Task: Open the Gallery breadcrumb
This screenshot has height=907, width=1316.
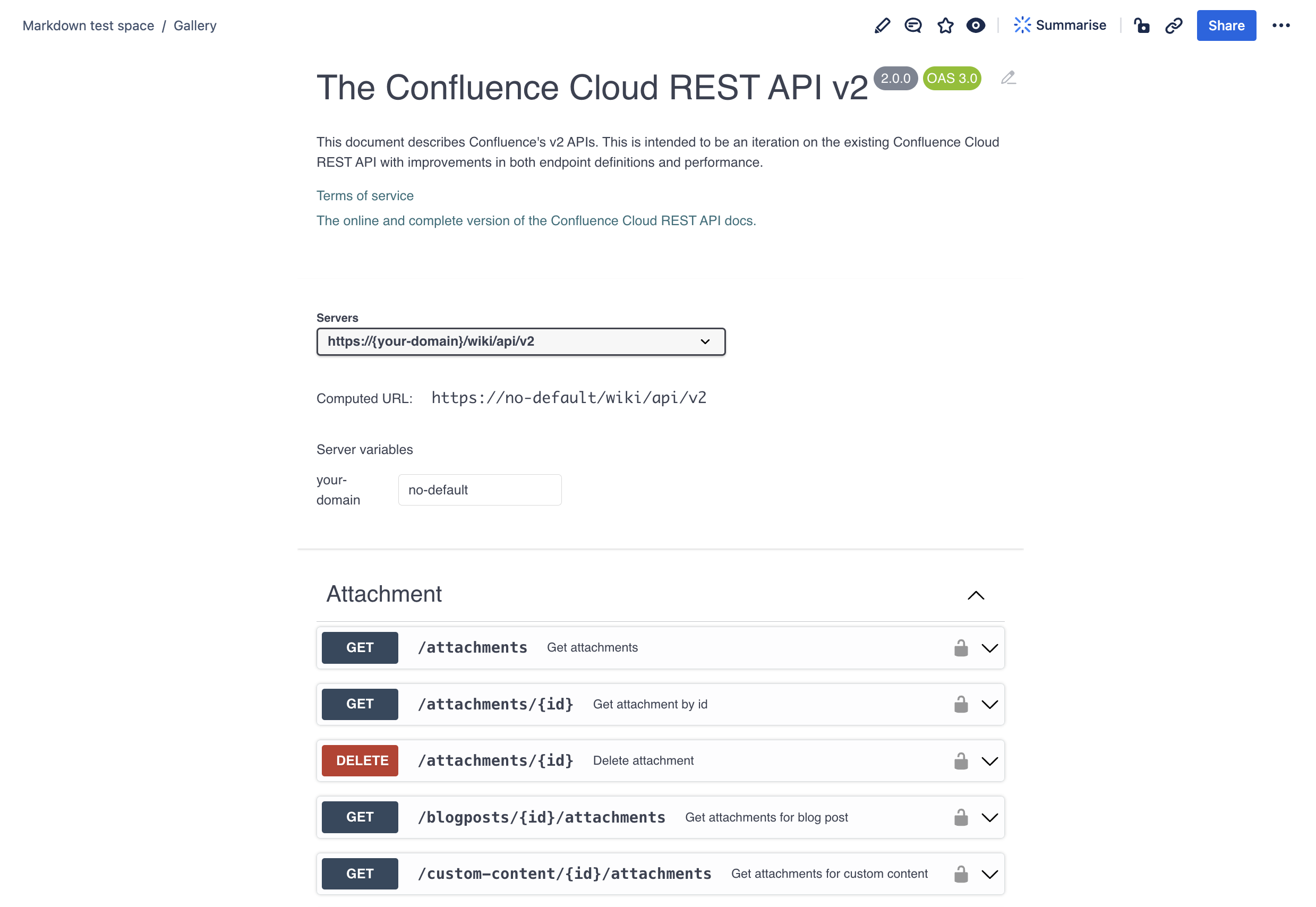Action: click(x=195, y=25)
